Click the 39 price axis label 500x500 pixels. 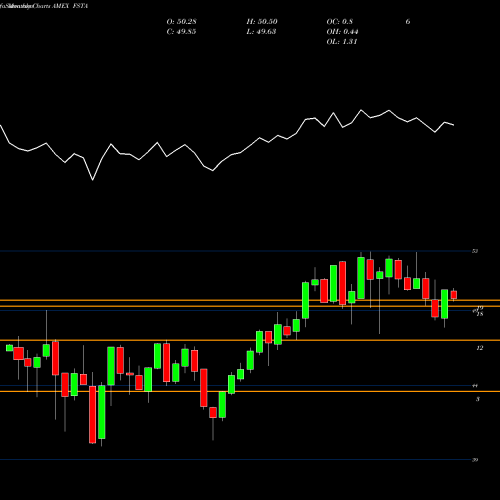[475, 460]
